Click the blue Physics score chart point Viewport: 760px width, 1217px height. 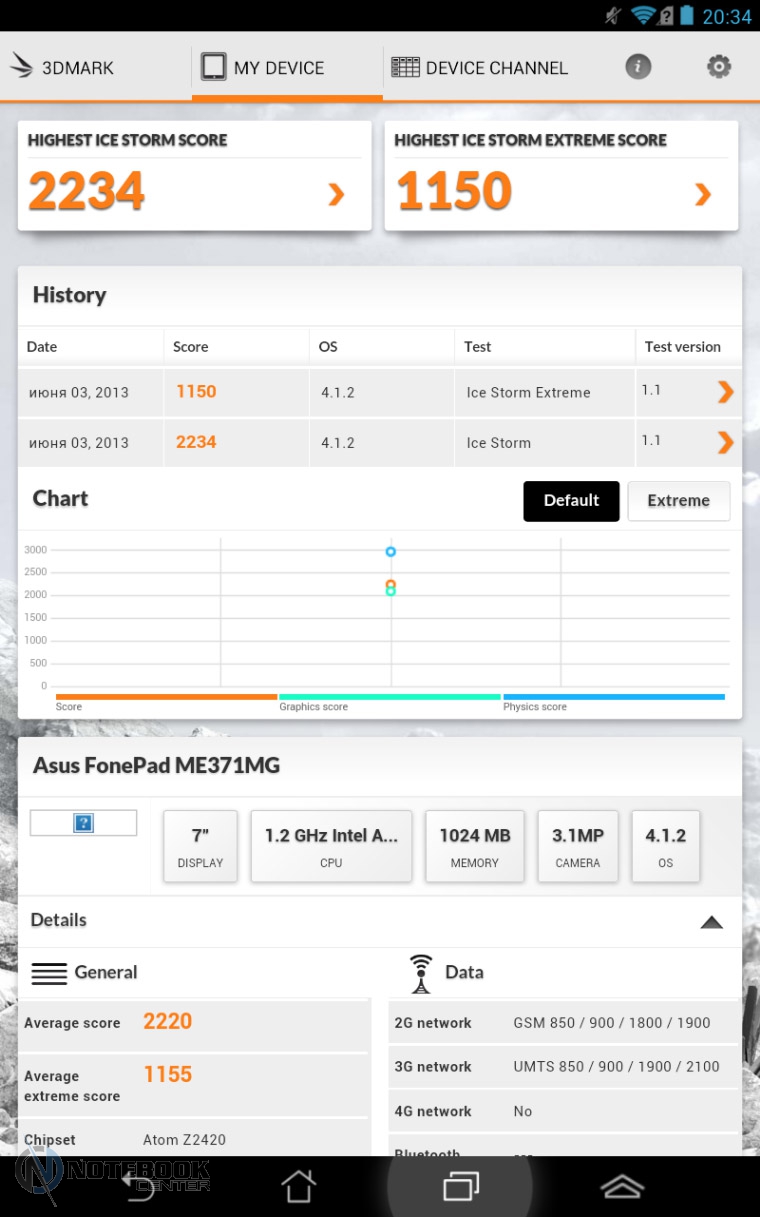click(x=391, y=552)
